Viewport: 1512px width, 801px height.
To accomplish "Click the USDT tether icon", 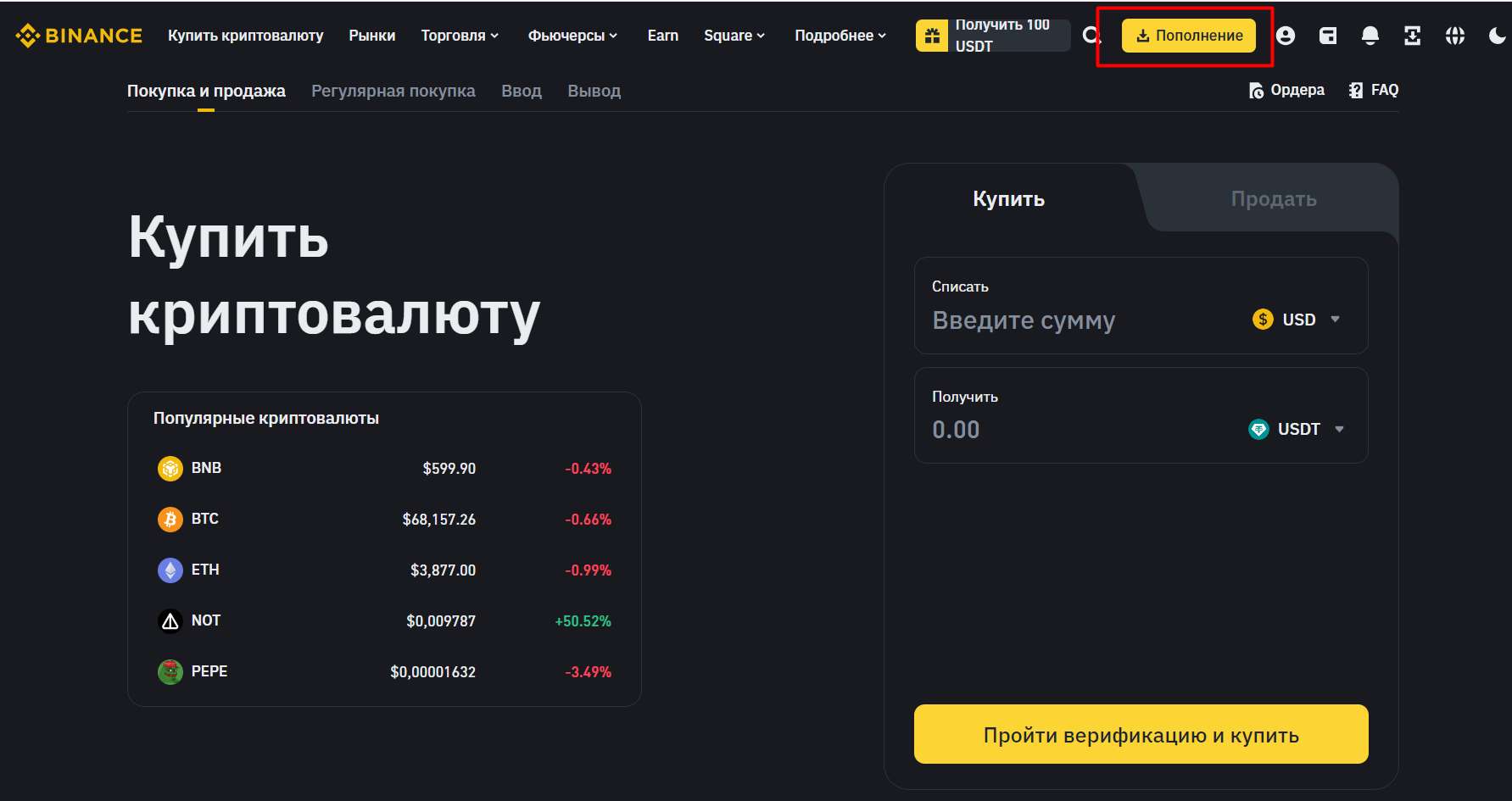I will coord(1258,430).
